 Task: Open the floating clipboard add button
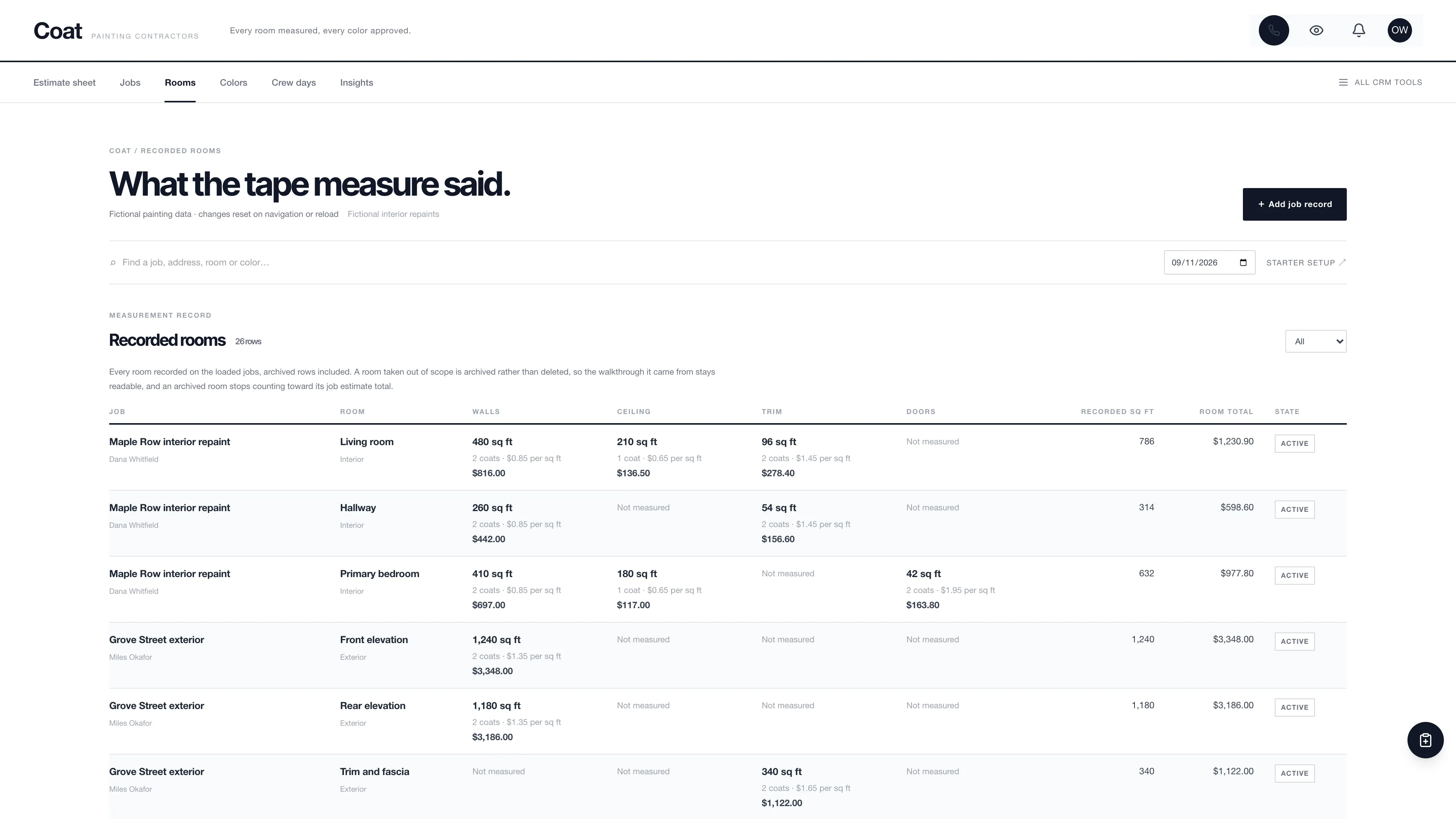click(1425, 740)
